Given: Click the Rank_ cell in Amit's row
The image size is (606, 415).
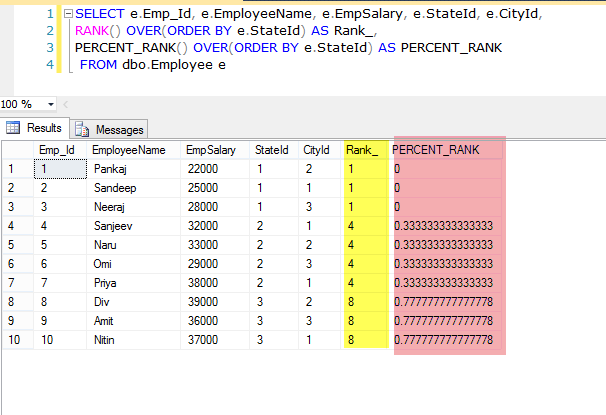Looking at the screenshot, I should click(x=365, y=321).
